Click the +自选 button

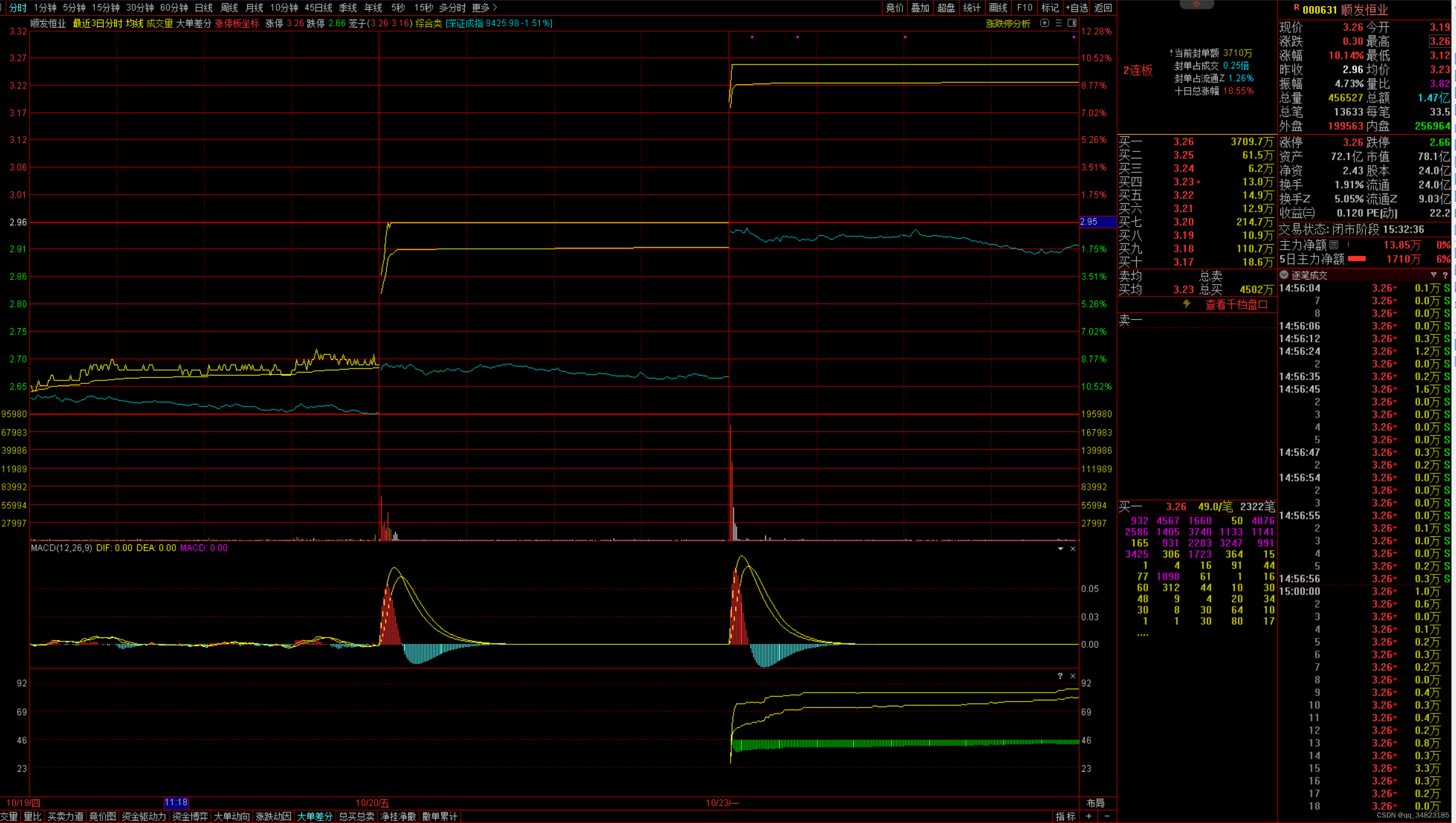coord(1077,8)
